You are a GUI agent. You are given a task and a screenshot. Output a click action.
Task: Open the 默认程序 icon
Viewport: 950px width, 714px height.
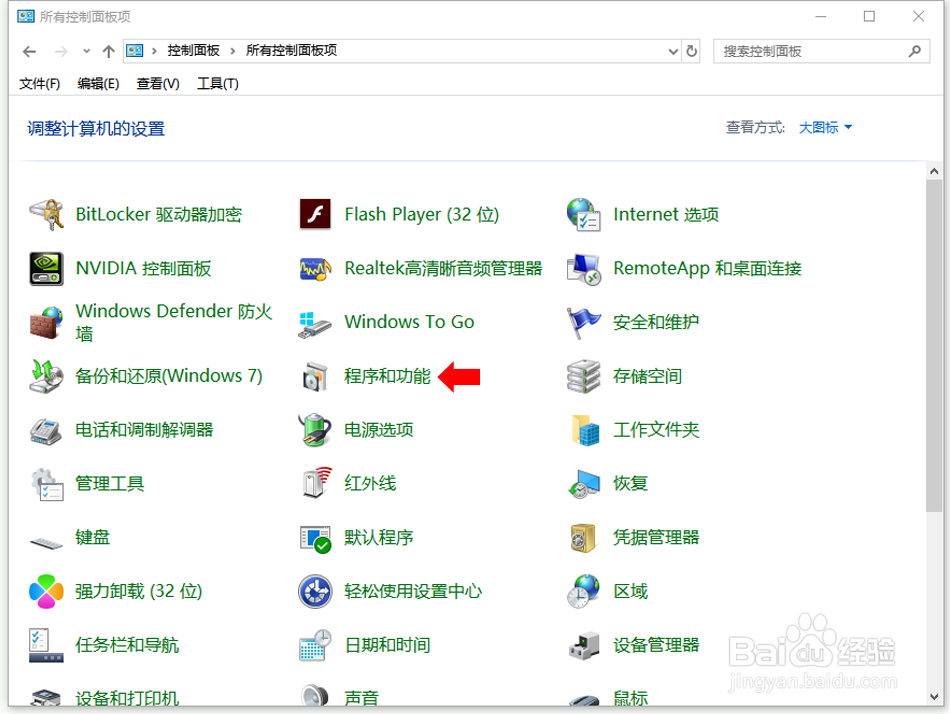[x=315, y=539]
